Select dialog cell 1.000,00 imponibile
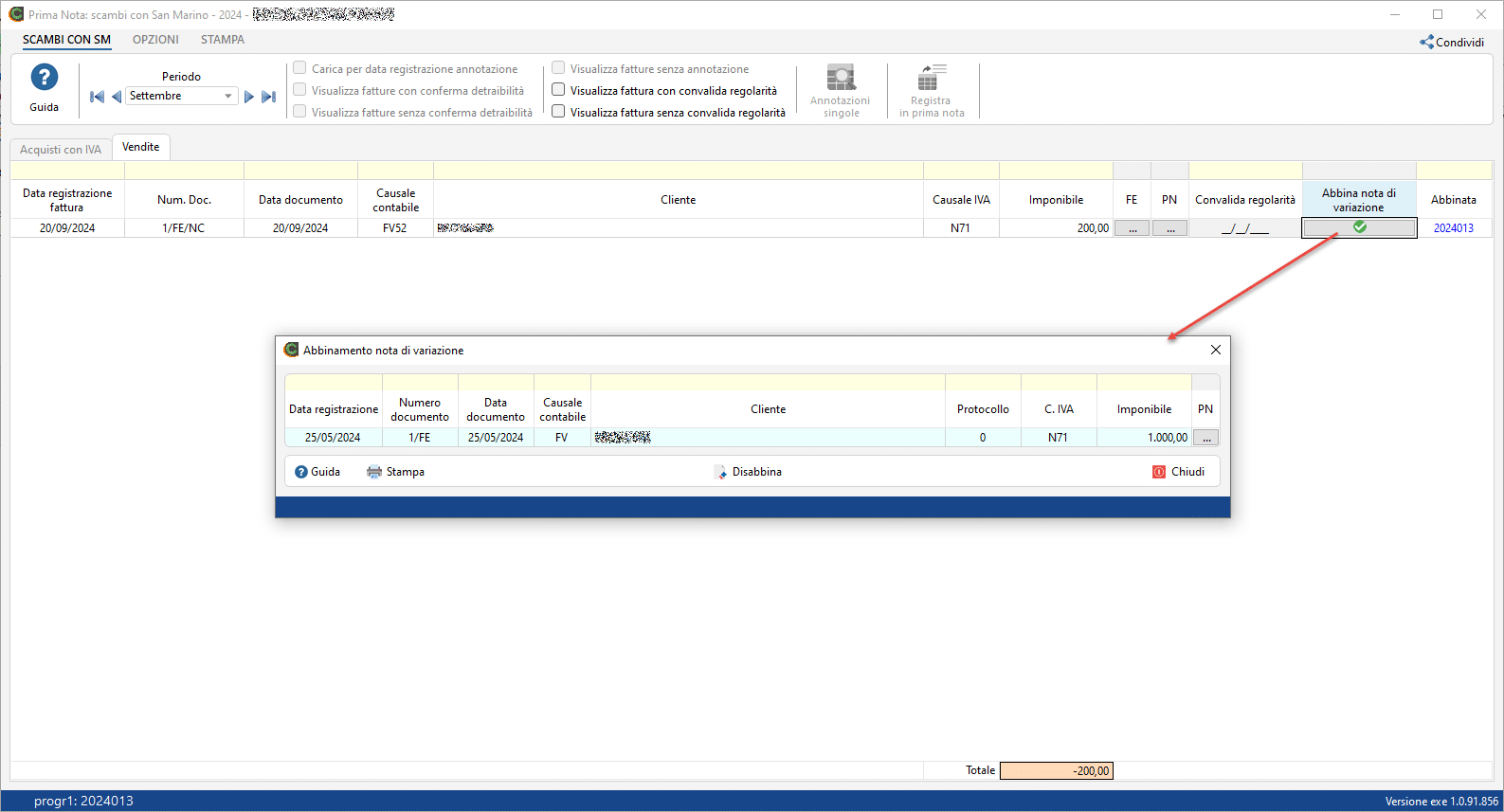 1144,438
